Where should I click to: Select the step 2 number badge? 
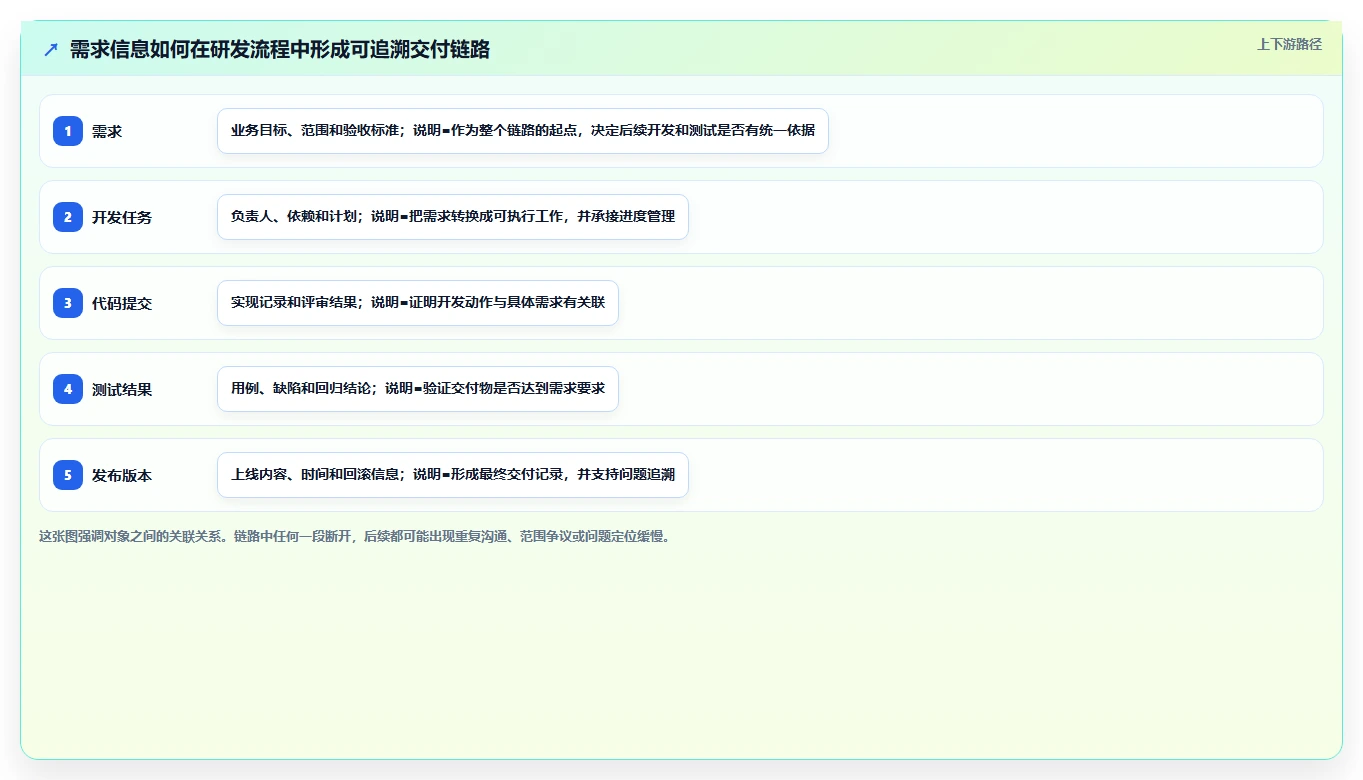pyautogui.click(x=68, y=217)
